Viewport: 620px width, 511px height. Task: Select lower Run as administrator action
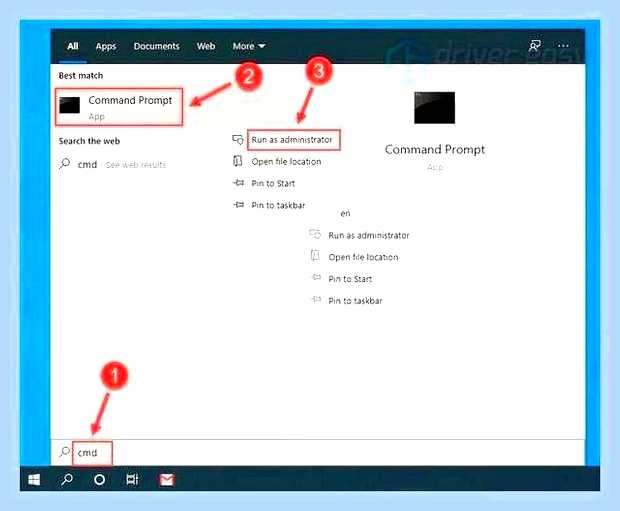click(x=369, y=235)
